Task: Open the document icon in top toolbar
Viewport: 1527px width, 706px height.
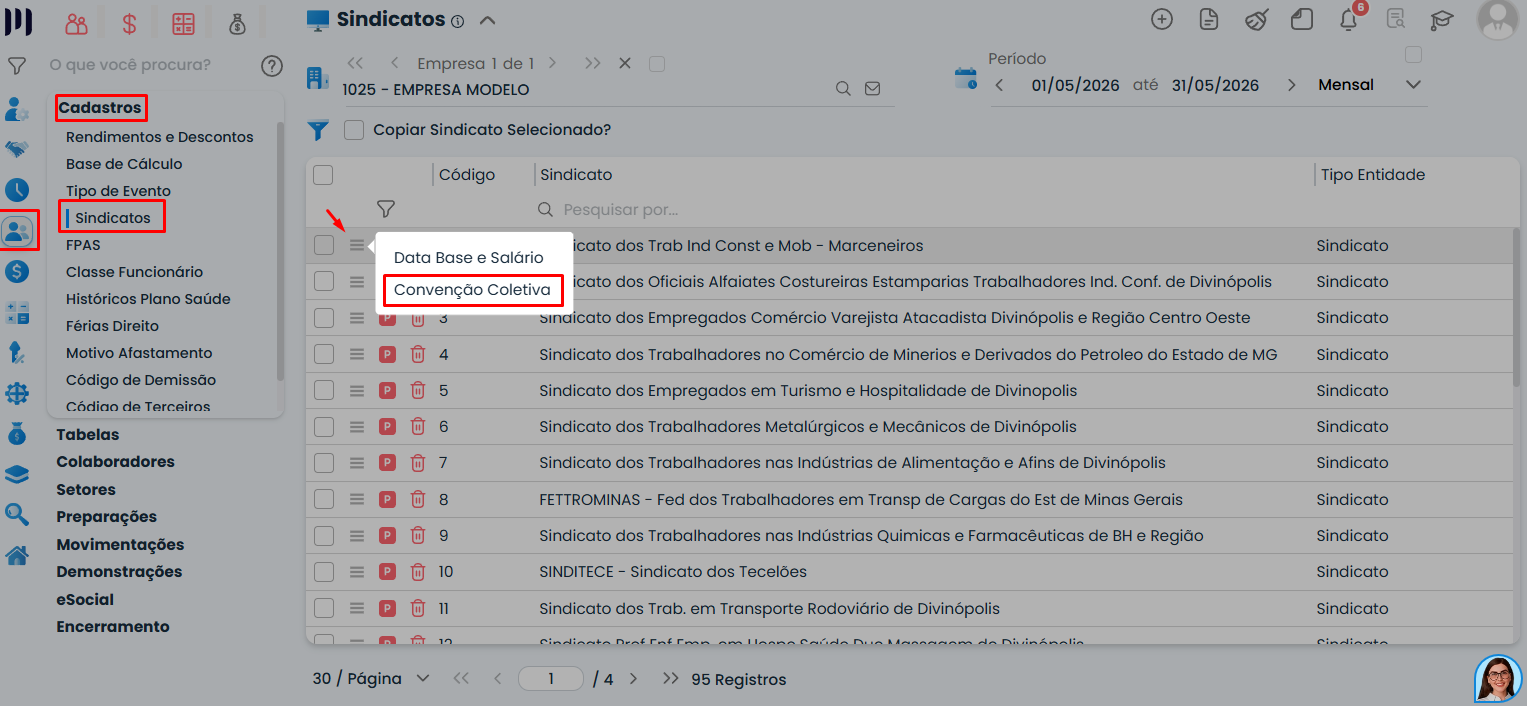Action: 1209,19
